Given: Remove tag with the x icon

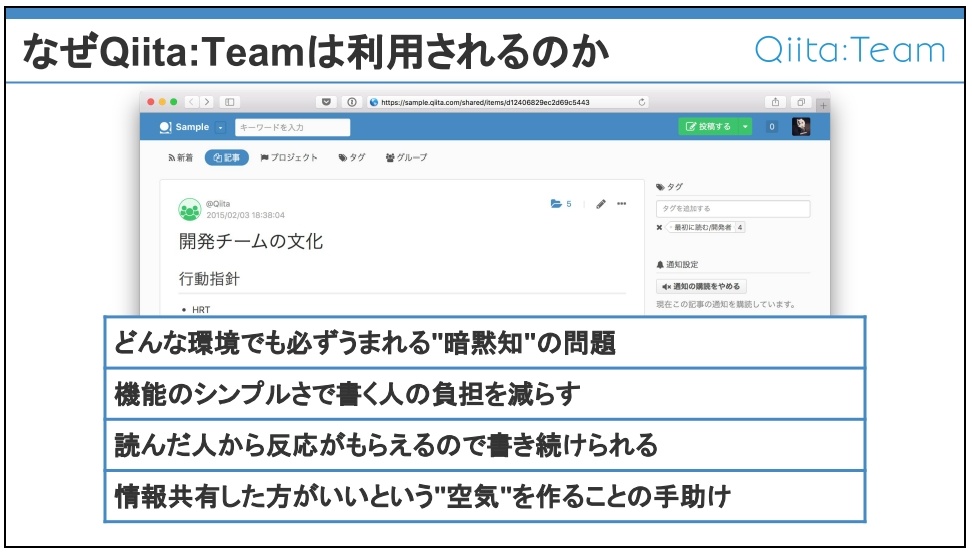Looking at the screenshot, I should pyautogui.click(x=659, y=227).
